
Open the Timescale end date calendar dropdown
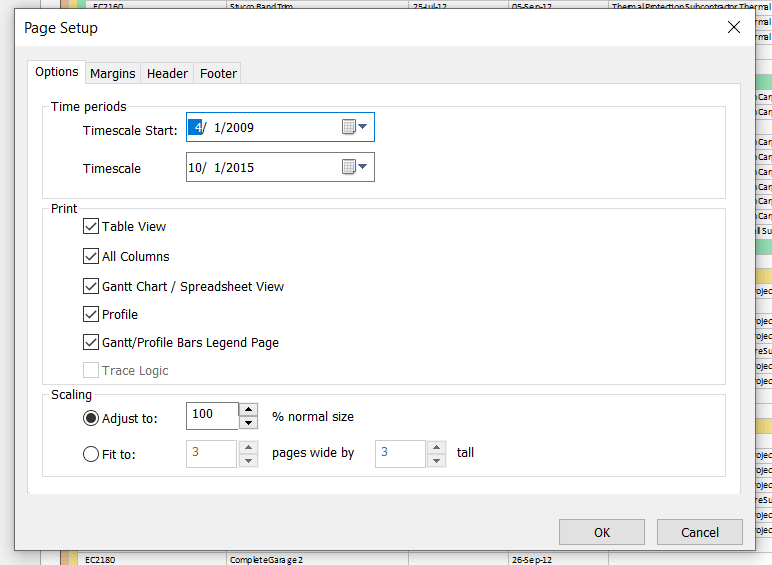355,167
